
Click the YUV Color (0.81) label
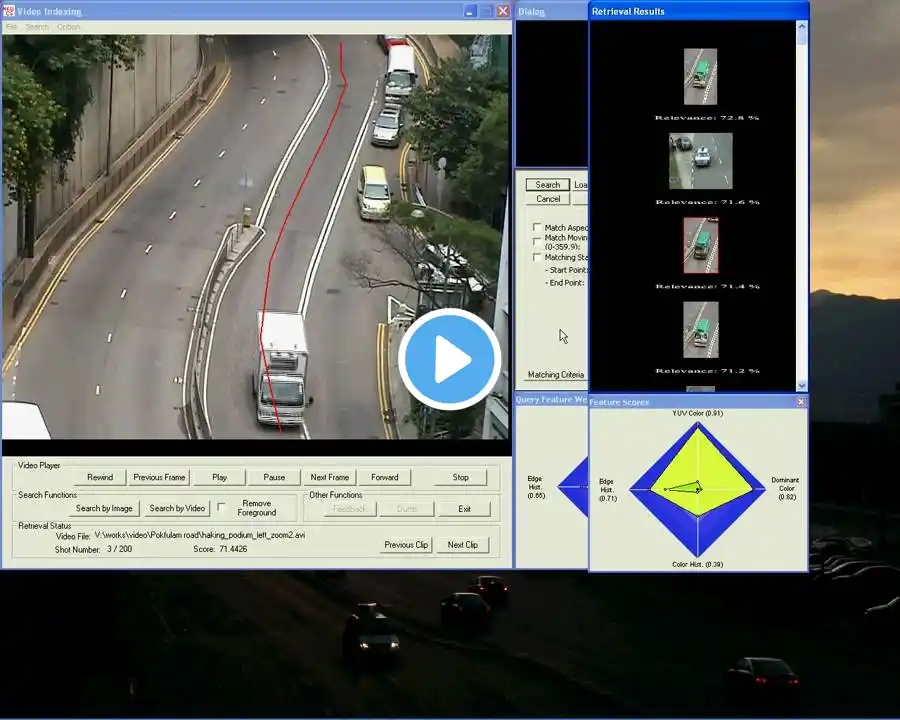coord(697,413)
